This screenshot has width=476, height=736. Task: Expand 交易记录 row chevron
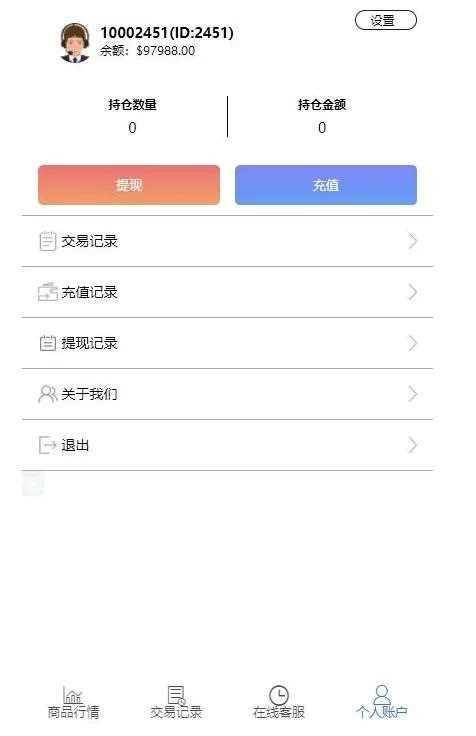tap(412, 241)
